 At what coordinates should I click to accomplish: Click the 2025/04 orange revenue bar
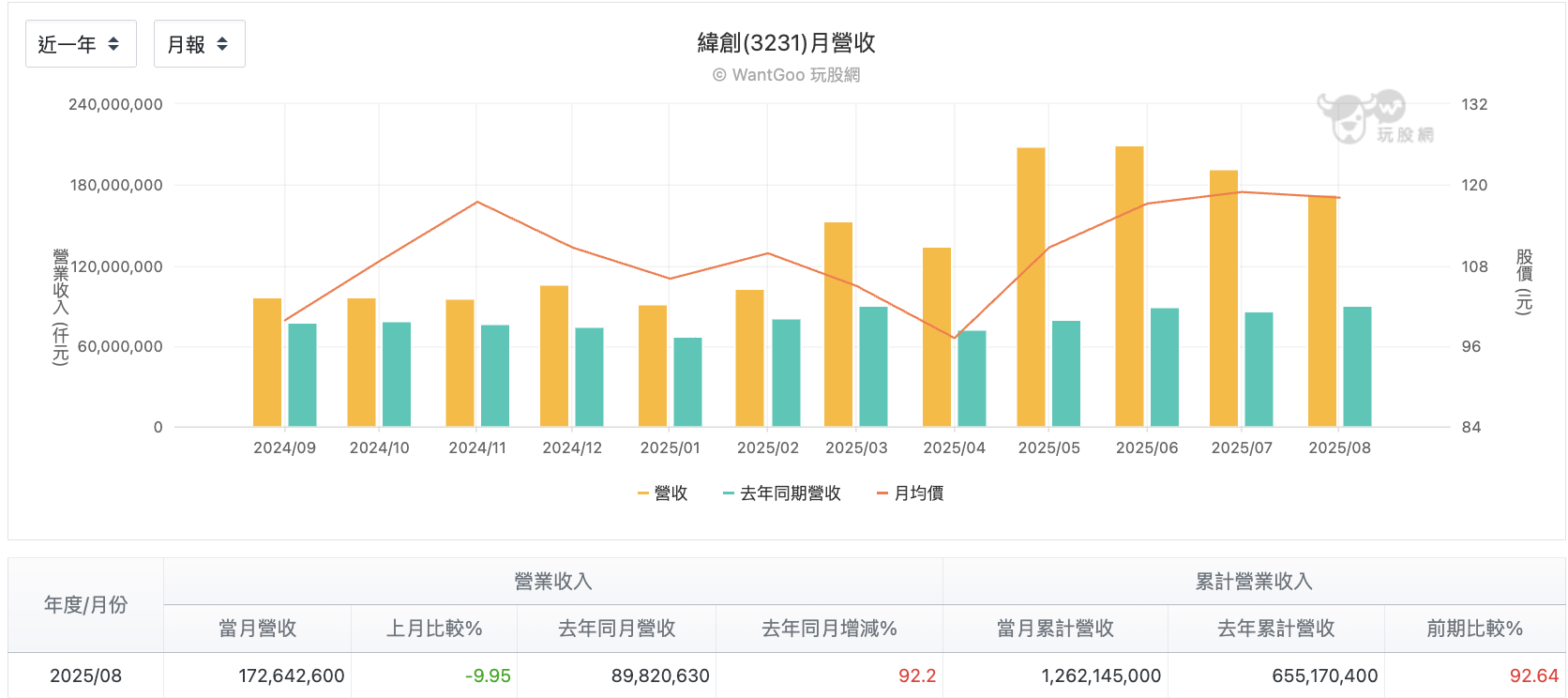937,337
